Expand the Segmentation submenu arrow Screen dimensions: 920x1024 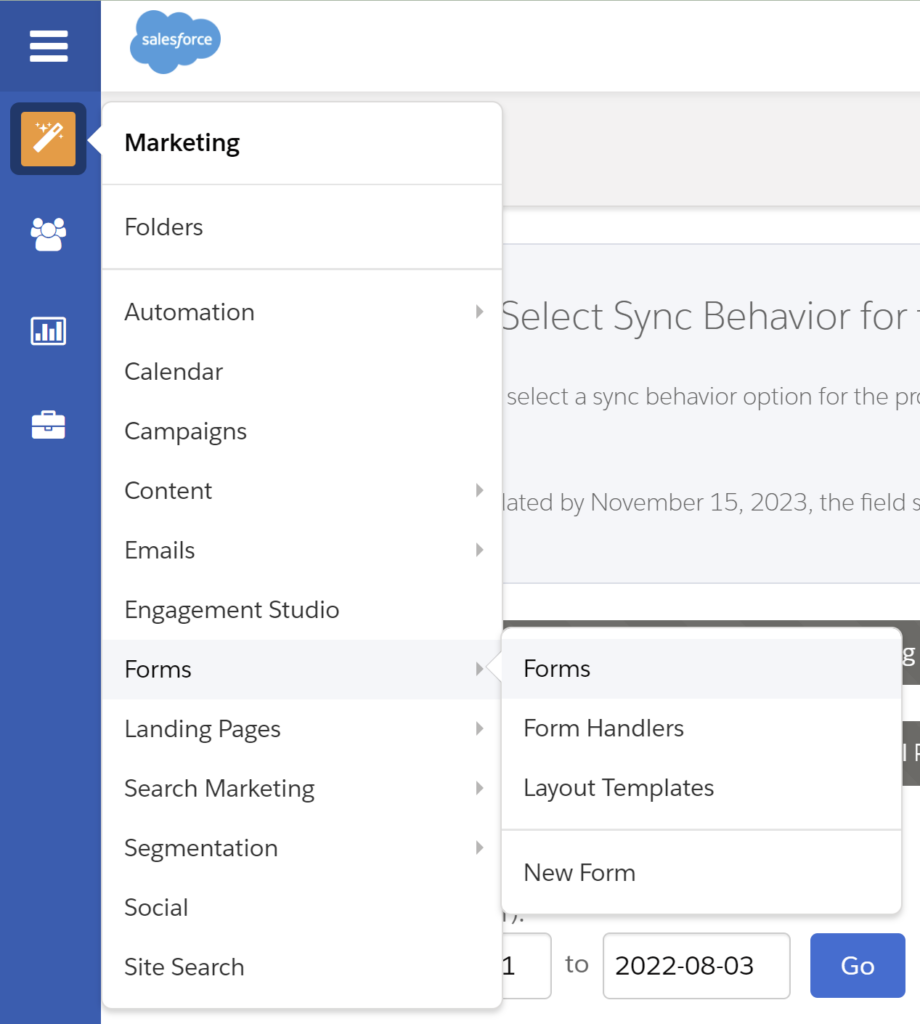point(479,848)
